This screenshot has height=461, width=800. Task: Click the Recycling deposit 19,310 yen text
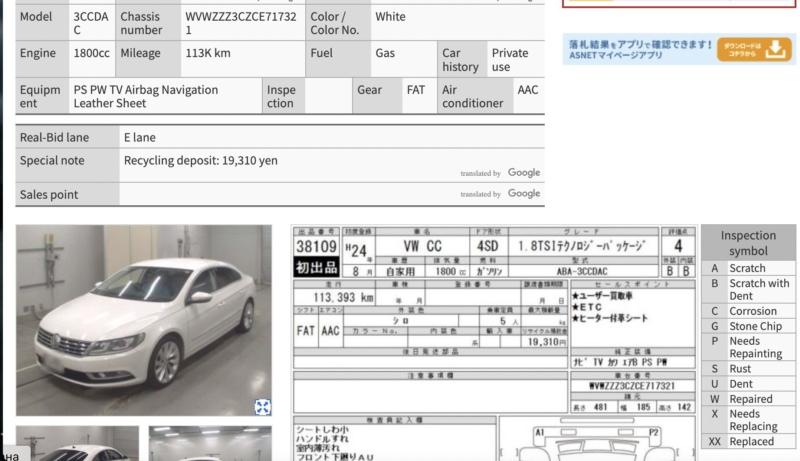[x=201, y=160]
